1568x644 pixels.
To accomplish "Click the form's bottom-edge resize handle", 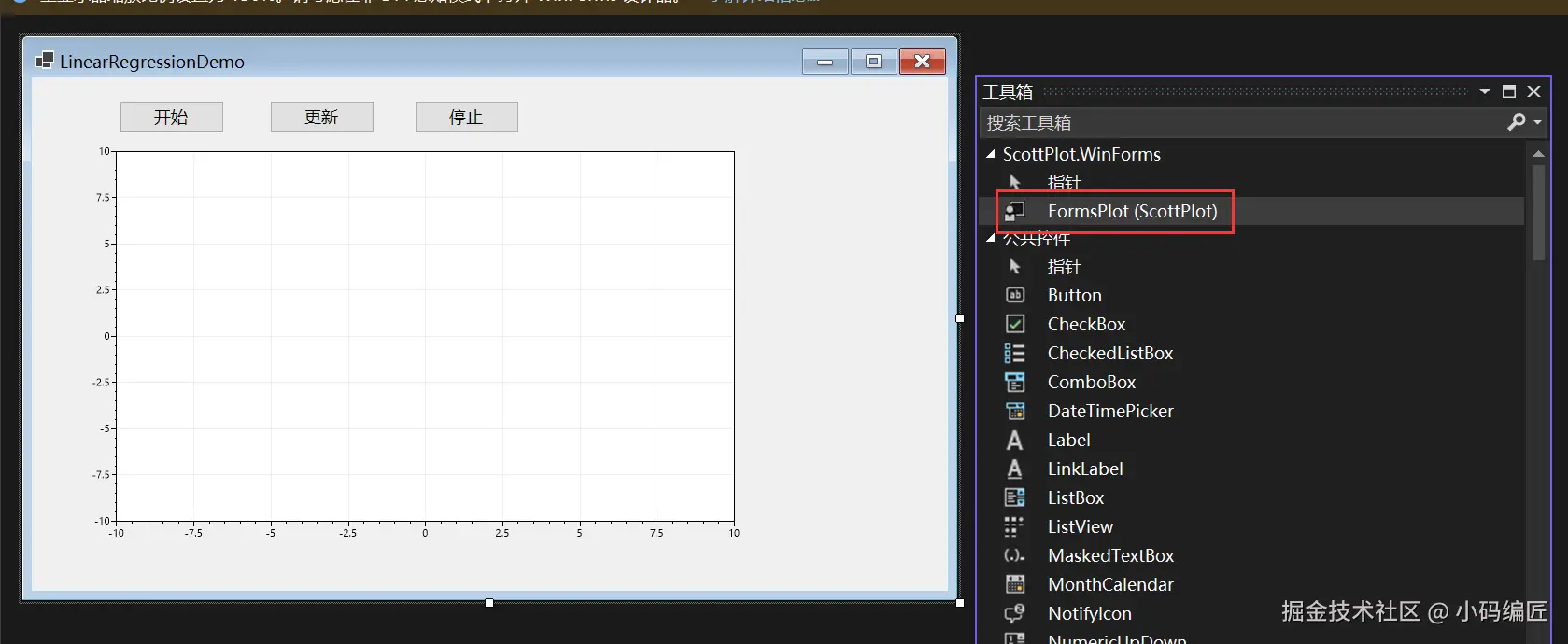I will tap(489, 603).
